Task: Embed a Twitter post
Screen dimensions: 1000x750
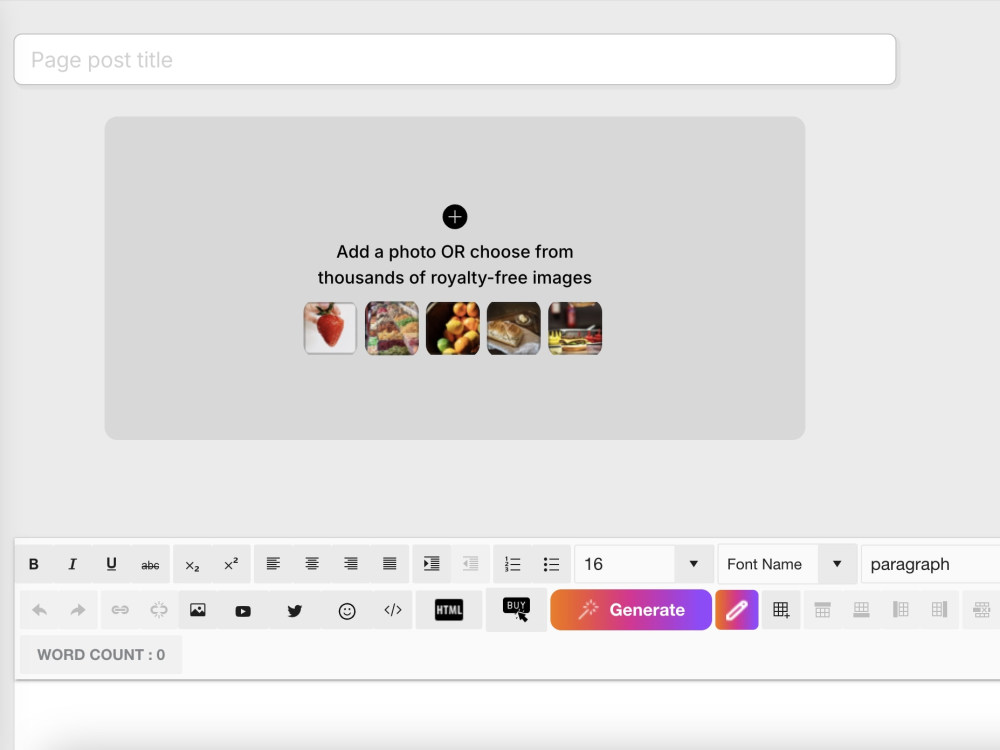Action: tap(295, 611)
